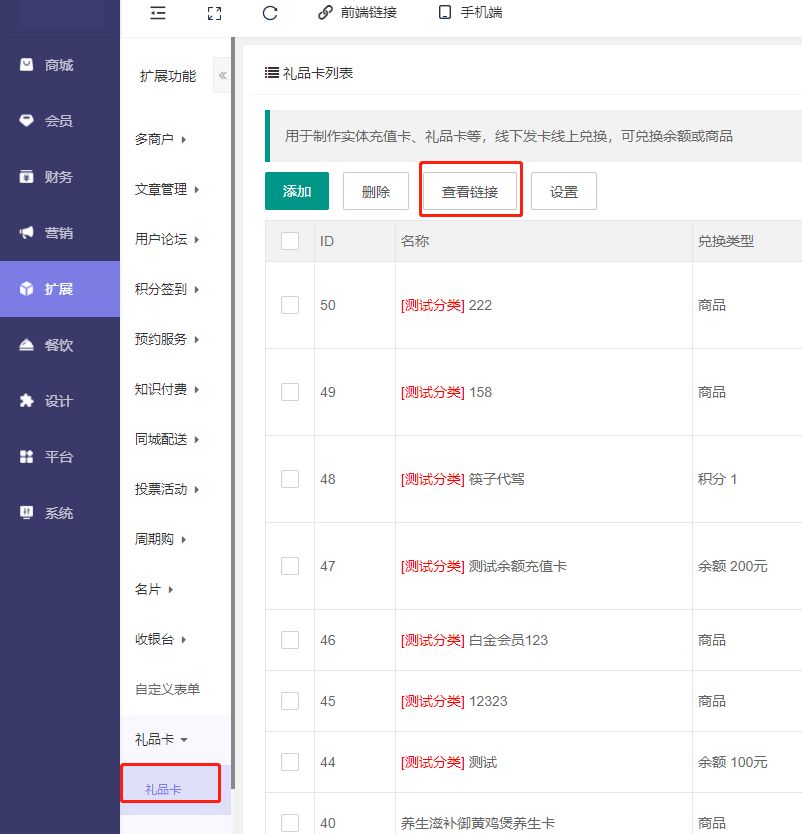
Task: Expand the 积分签到 submenu
Action: (168, 289)
